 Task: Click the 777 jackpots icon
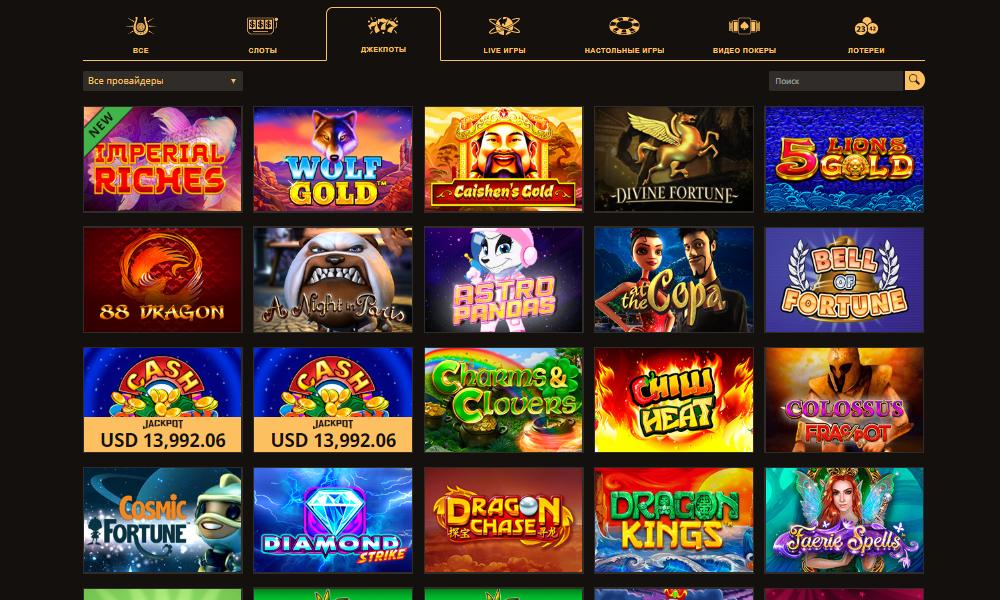(383, 26)
